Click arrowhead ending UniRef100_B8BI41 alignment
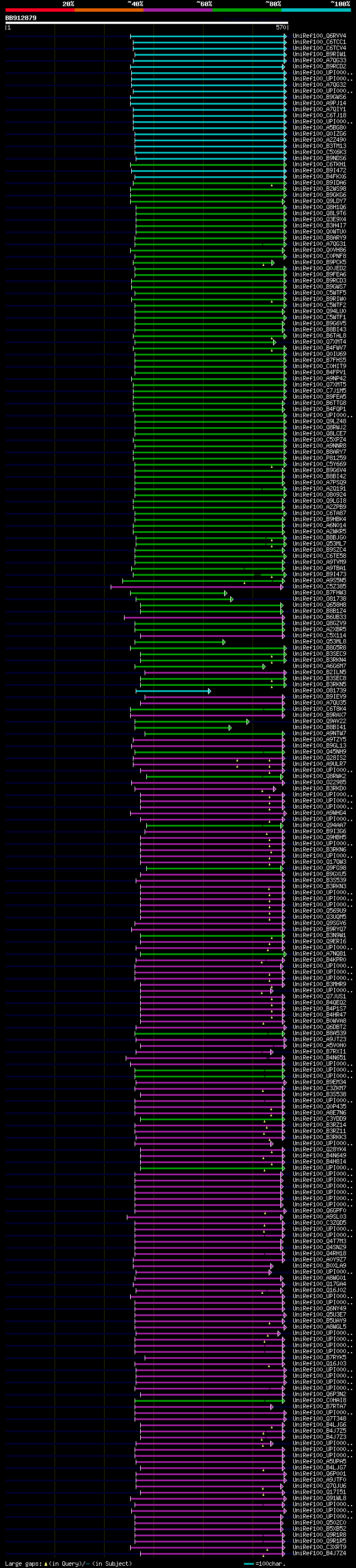 (230, 727)
